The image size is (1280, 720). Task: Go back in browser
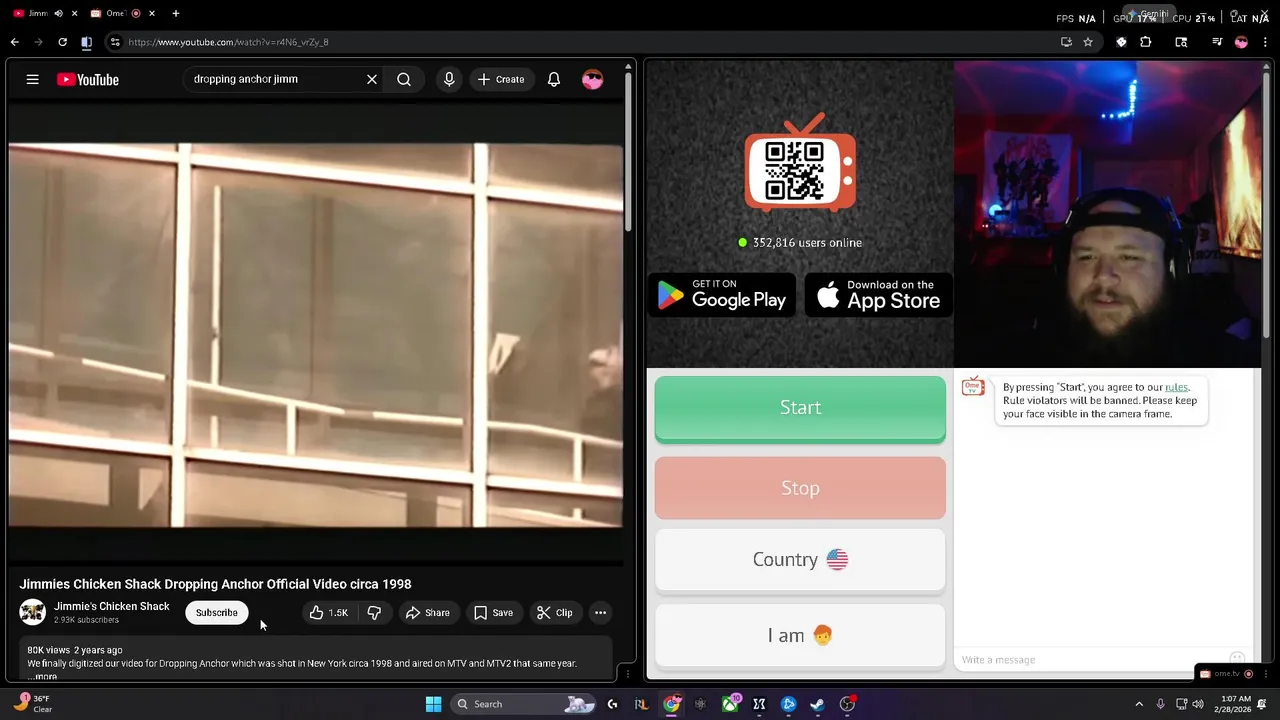14,42
